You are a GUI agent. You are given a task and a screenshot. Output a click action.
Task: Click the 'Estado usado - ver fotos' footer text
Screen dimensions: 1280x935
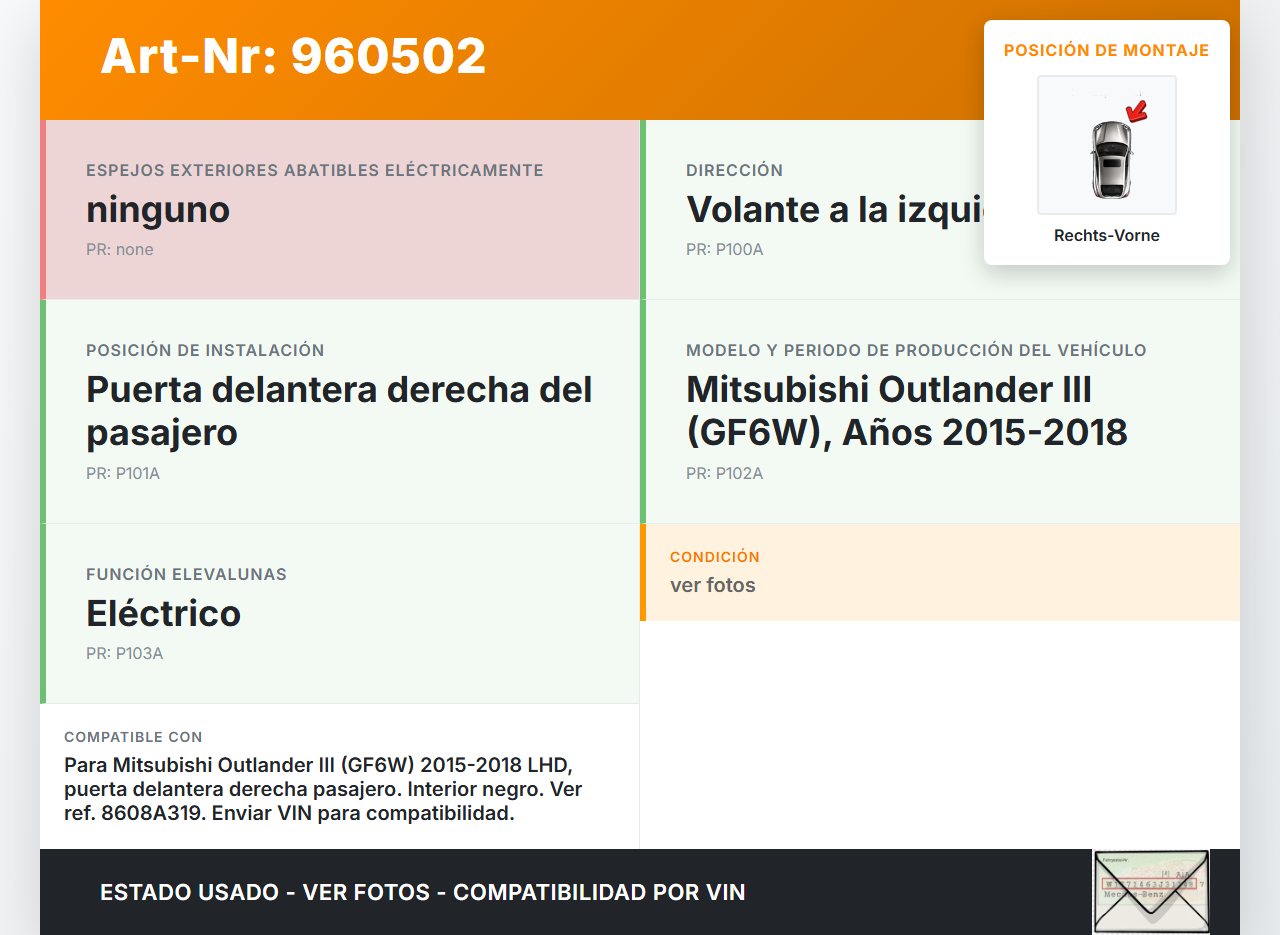coord(422,892)
